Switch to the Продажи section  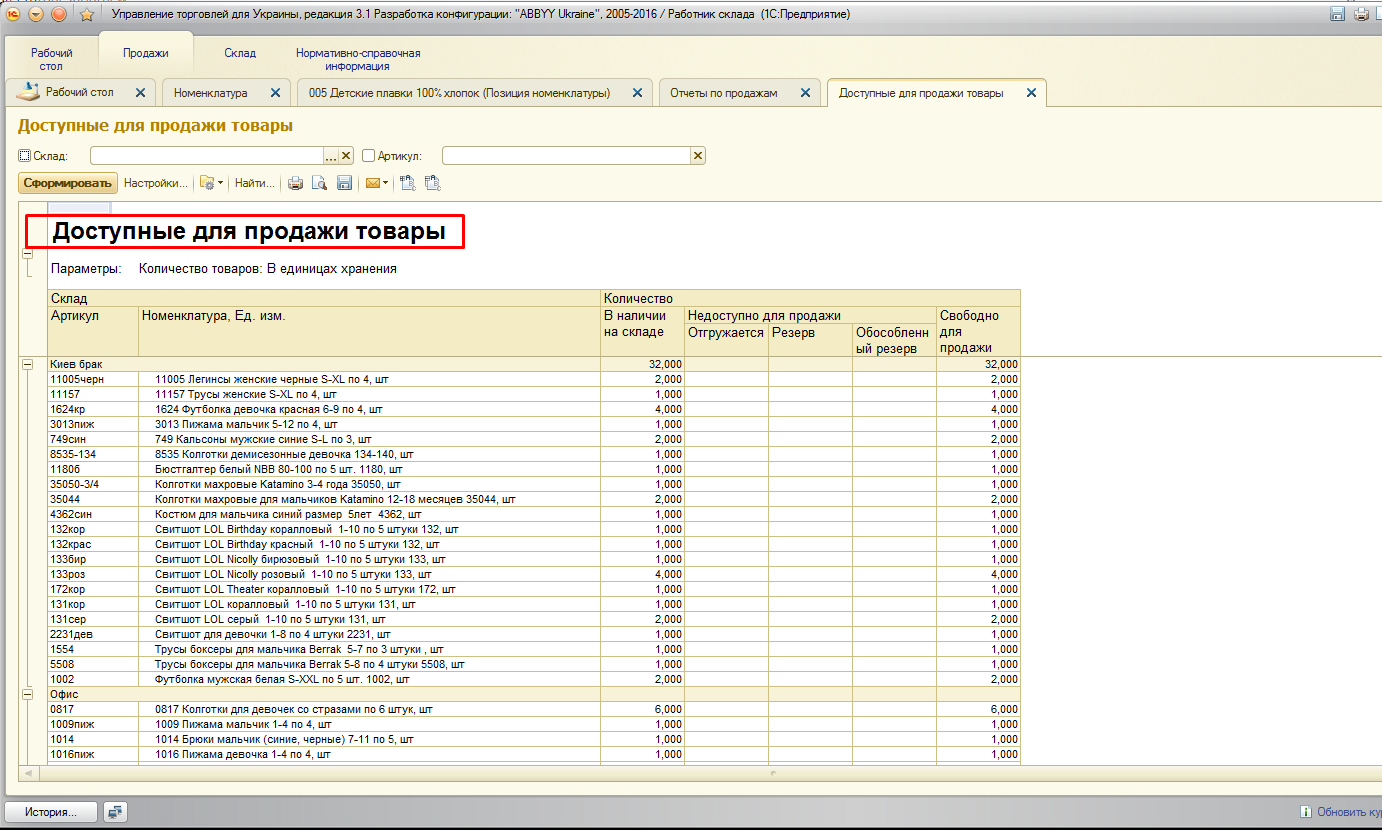pyautogui.click(x=145, y=53)
